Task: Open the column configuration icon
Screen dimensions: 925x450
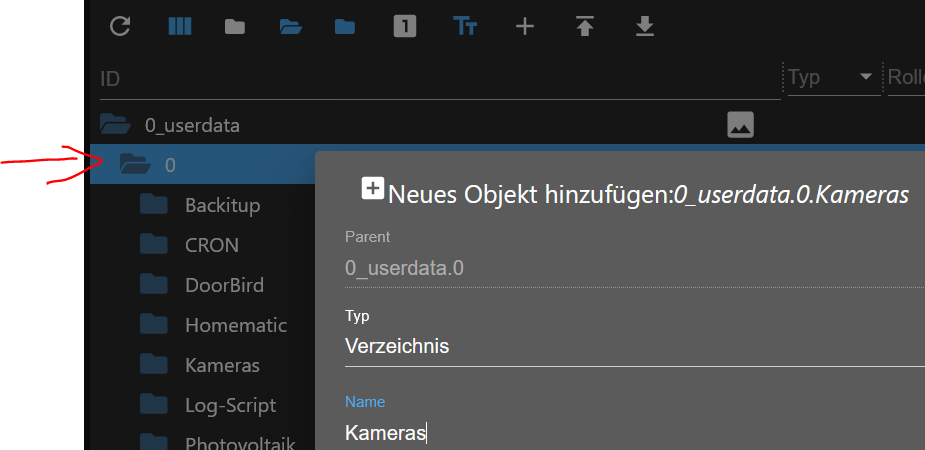Action: (x=179, y=27)
